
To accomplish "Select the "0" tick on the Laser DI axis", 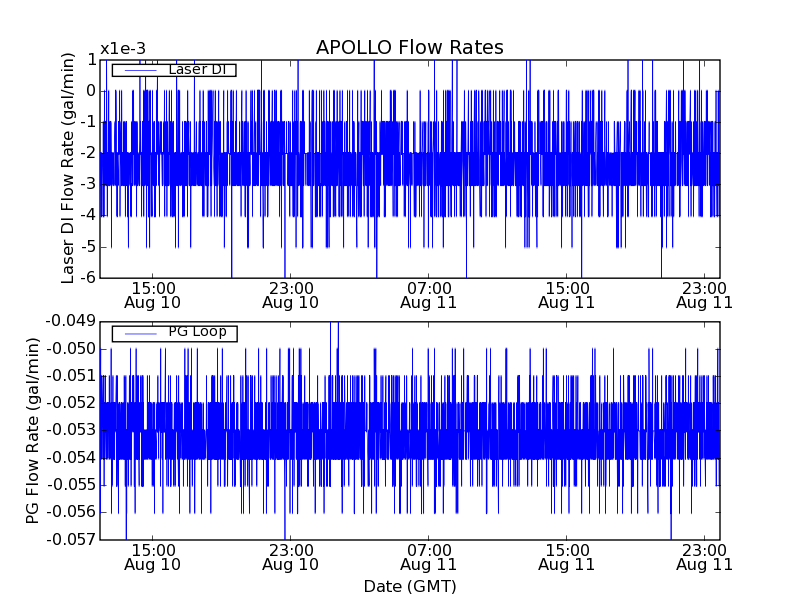I will click(x=91, y=91).
